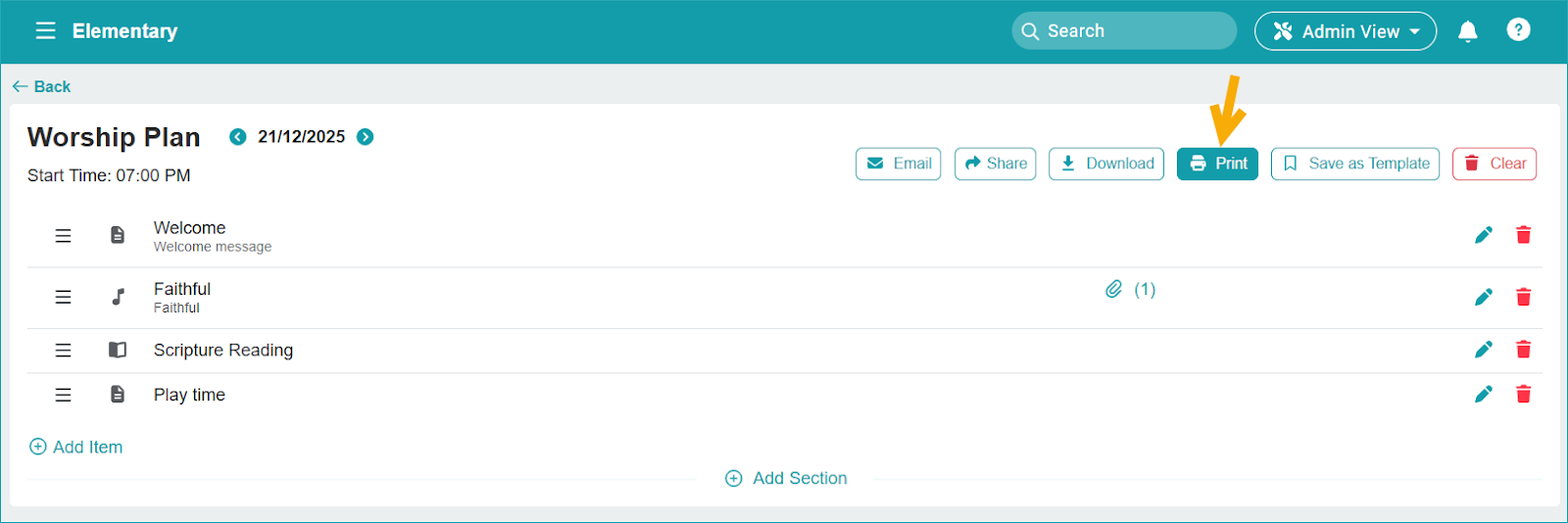Screen dimensions: 1568x523
Task: Go Back to the previous page
Action: [41, 87]
